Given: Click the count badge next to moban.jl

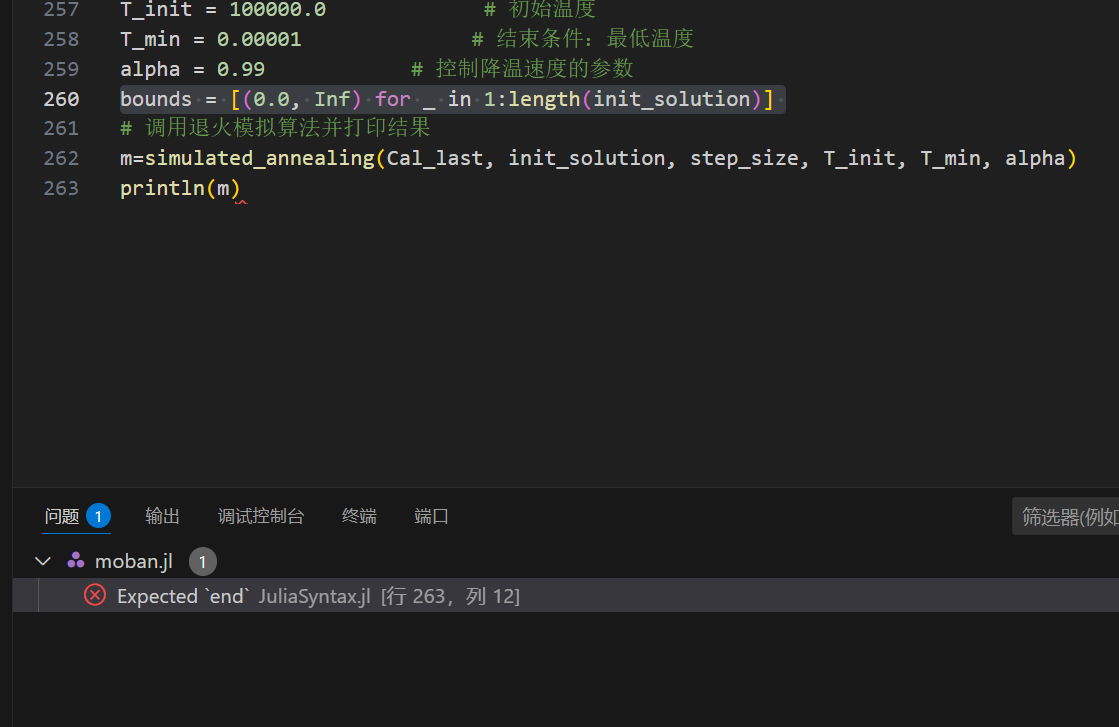Looking at the screenshot, I should pyautogui.click(x=203, y=562).
